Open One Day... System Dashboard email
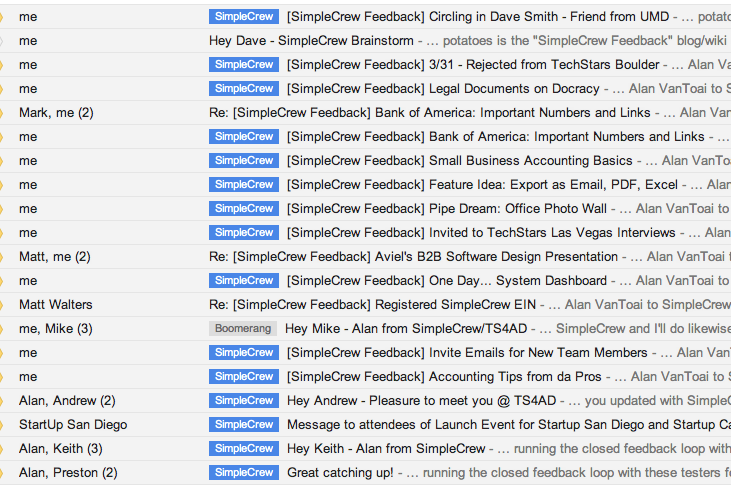The height and width of the screenshot is (497, 731). 447,281
